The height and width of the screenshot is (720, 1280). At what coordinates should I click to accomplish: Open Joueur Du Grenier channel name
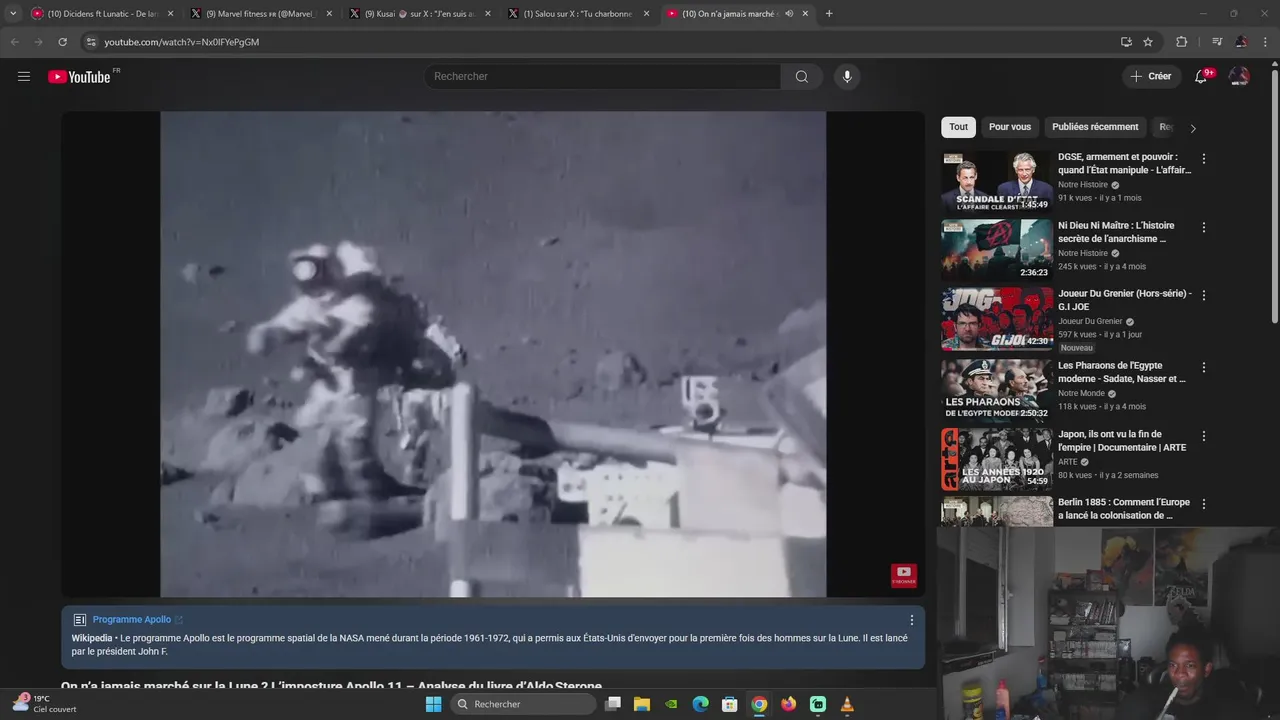[x=1090, y=322]
